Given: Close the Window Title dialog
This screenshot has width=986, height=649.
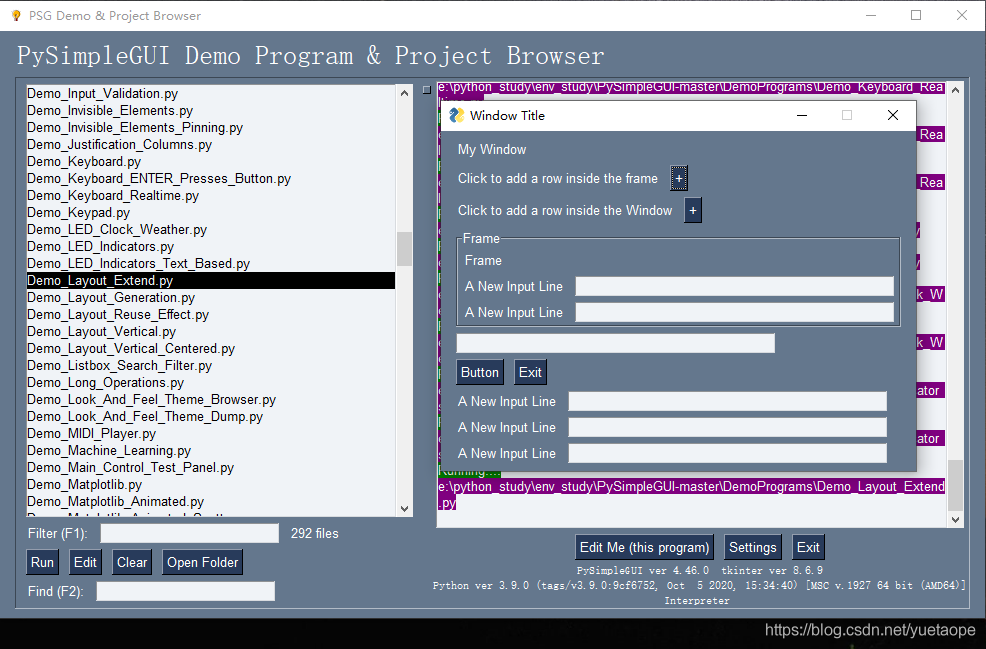Looking at the screenshot, I should pos(893,115).
